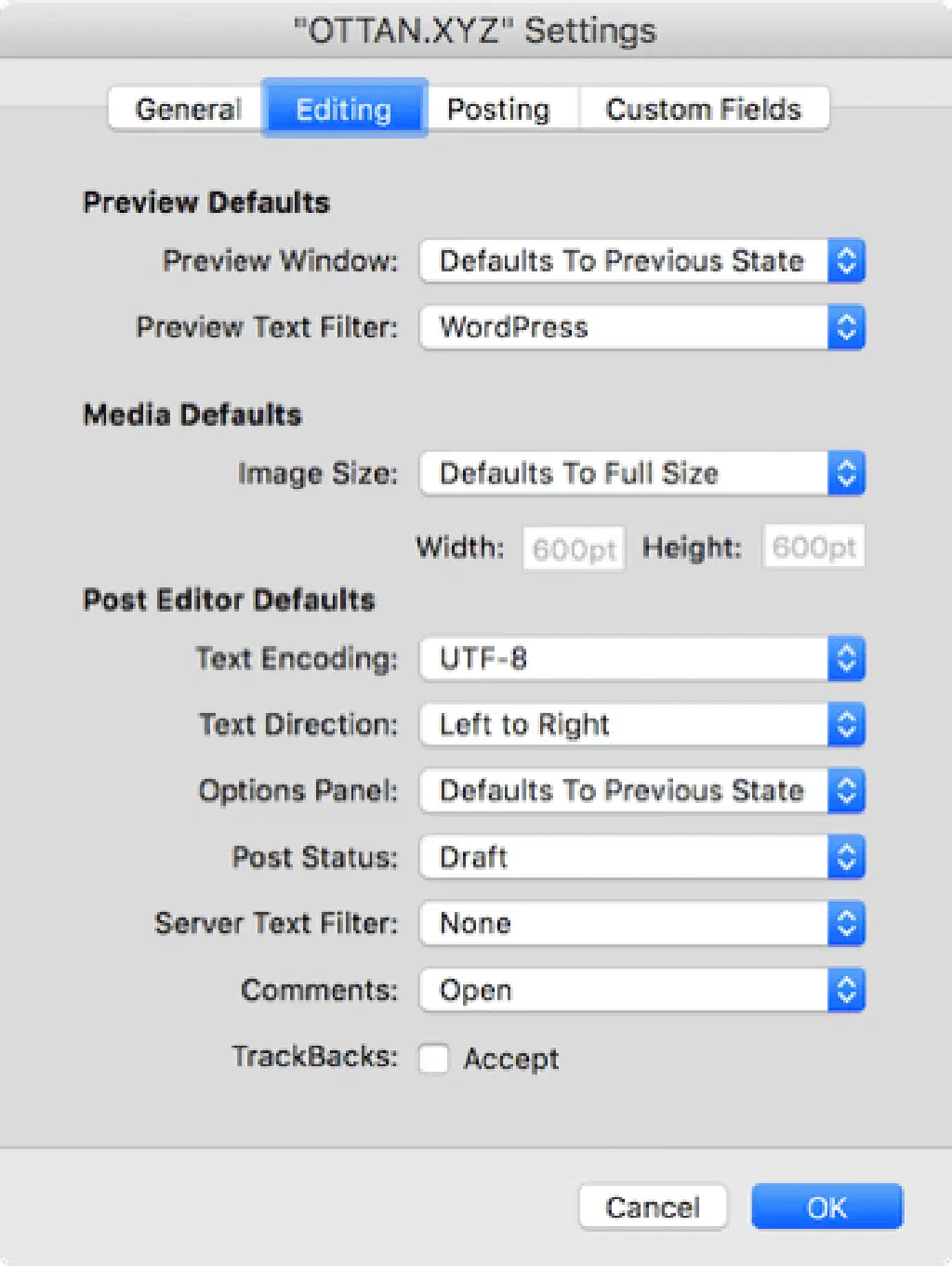The image size is (952, 1266).
Task: Change the Preview Text Filter dropdown
Action: [x=641, y=327]
